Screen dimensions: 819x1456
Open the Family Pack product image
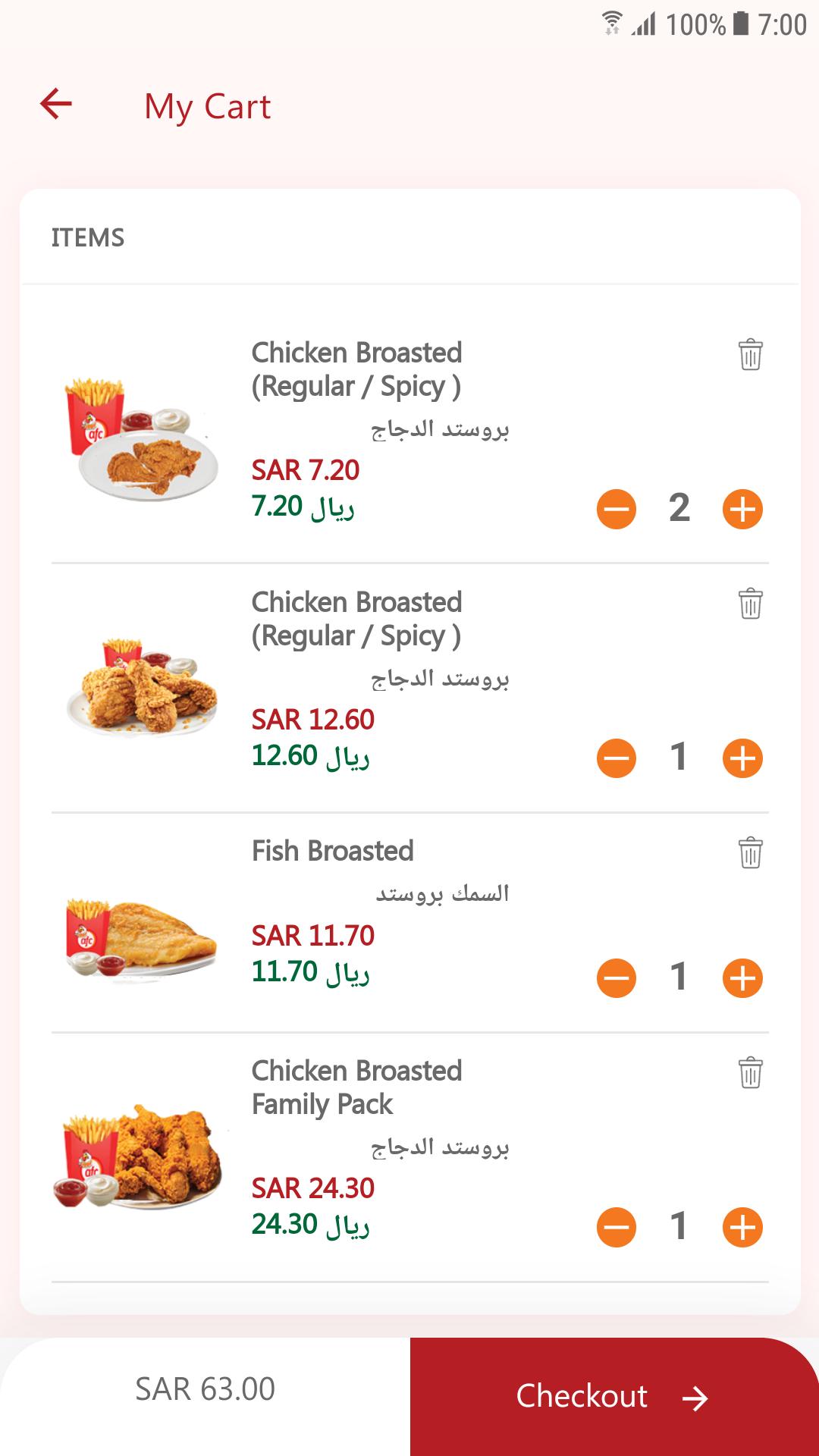click(138, 1157)
